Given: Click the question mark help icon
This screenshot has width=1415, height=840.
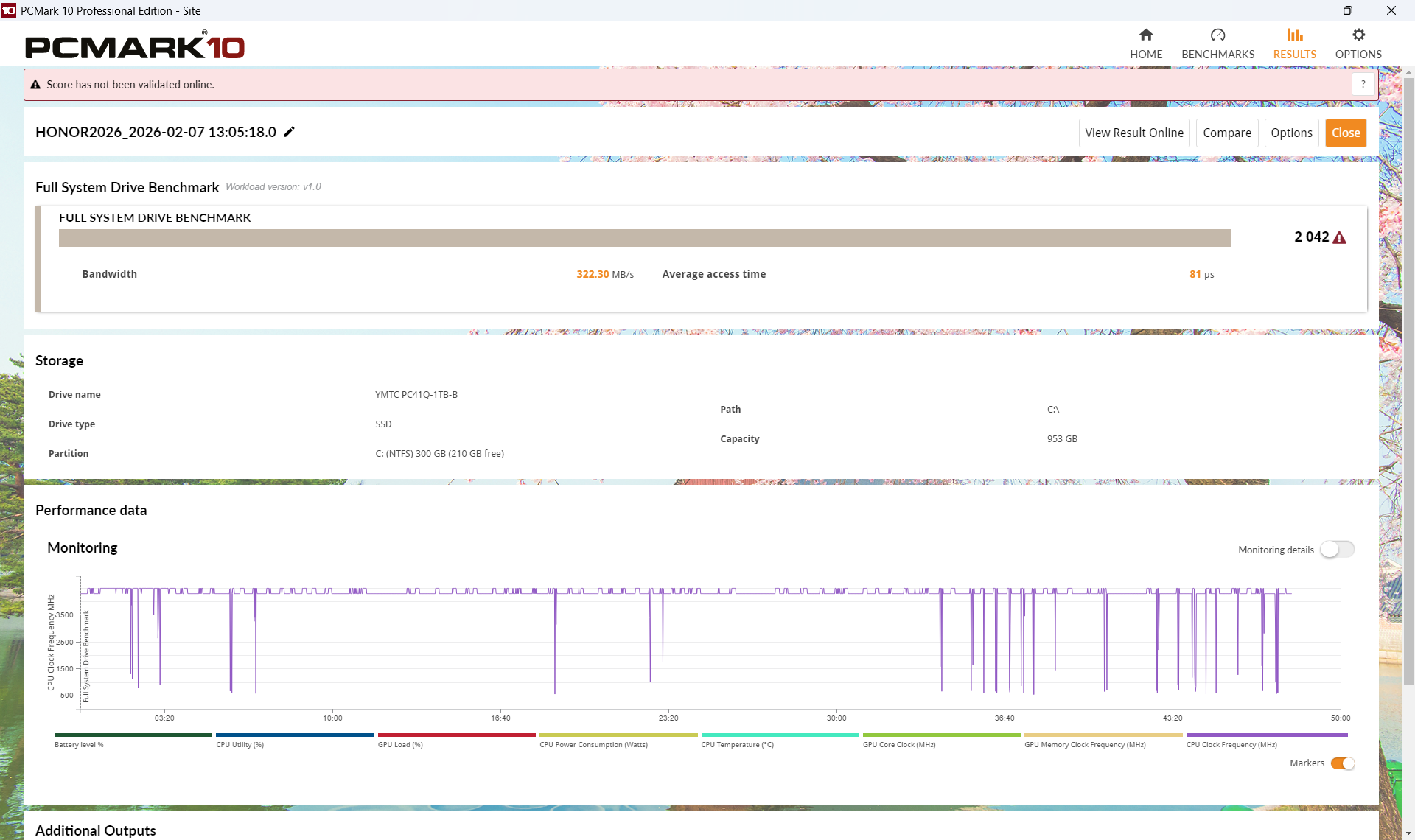Looking at the screenshot, I should [1363, 85].
